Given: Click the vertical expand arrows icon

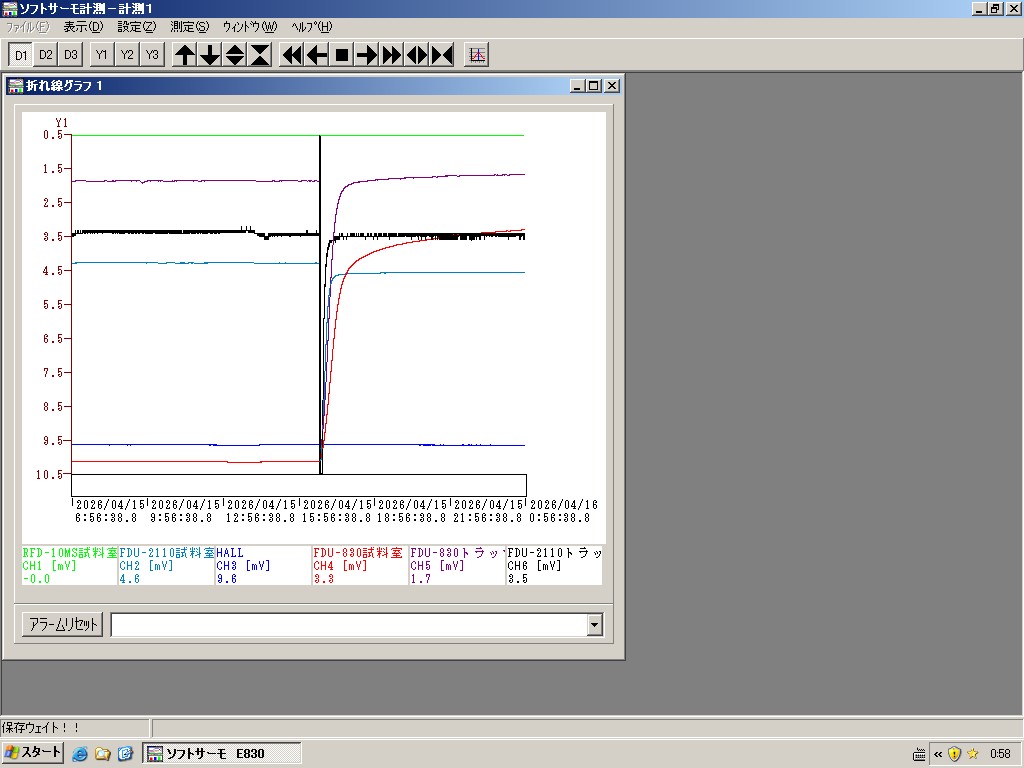Looking at the screenshot, I should coord(235,55).
